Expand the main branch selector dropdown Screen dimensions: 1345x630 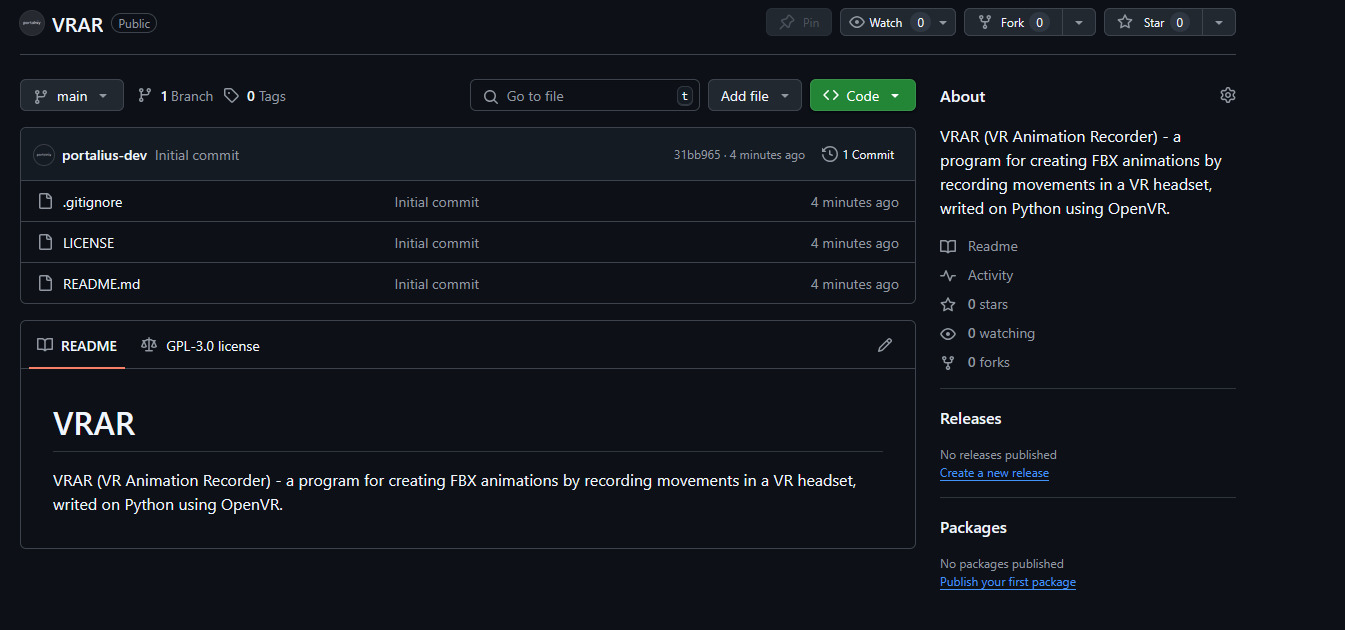point(72,96)
